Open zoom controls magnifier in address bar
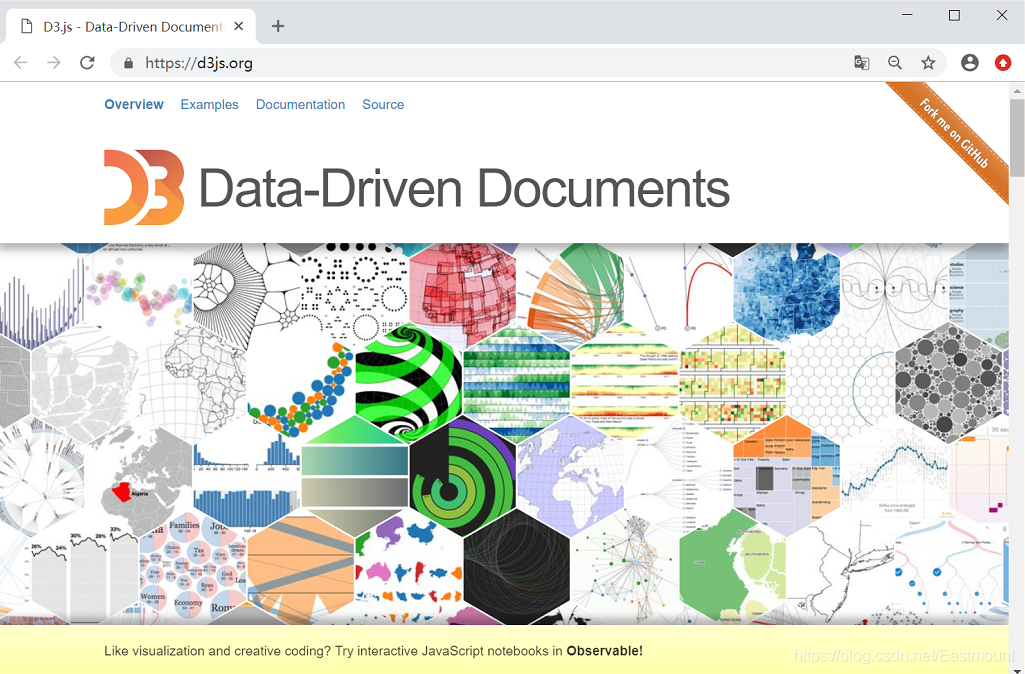This screenshot has width=1025, height=674. (895, 63)
